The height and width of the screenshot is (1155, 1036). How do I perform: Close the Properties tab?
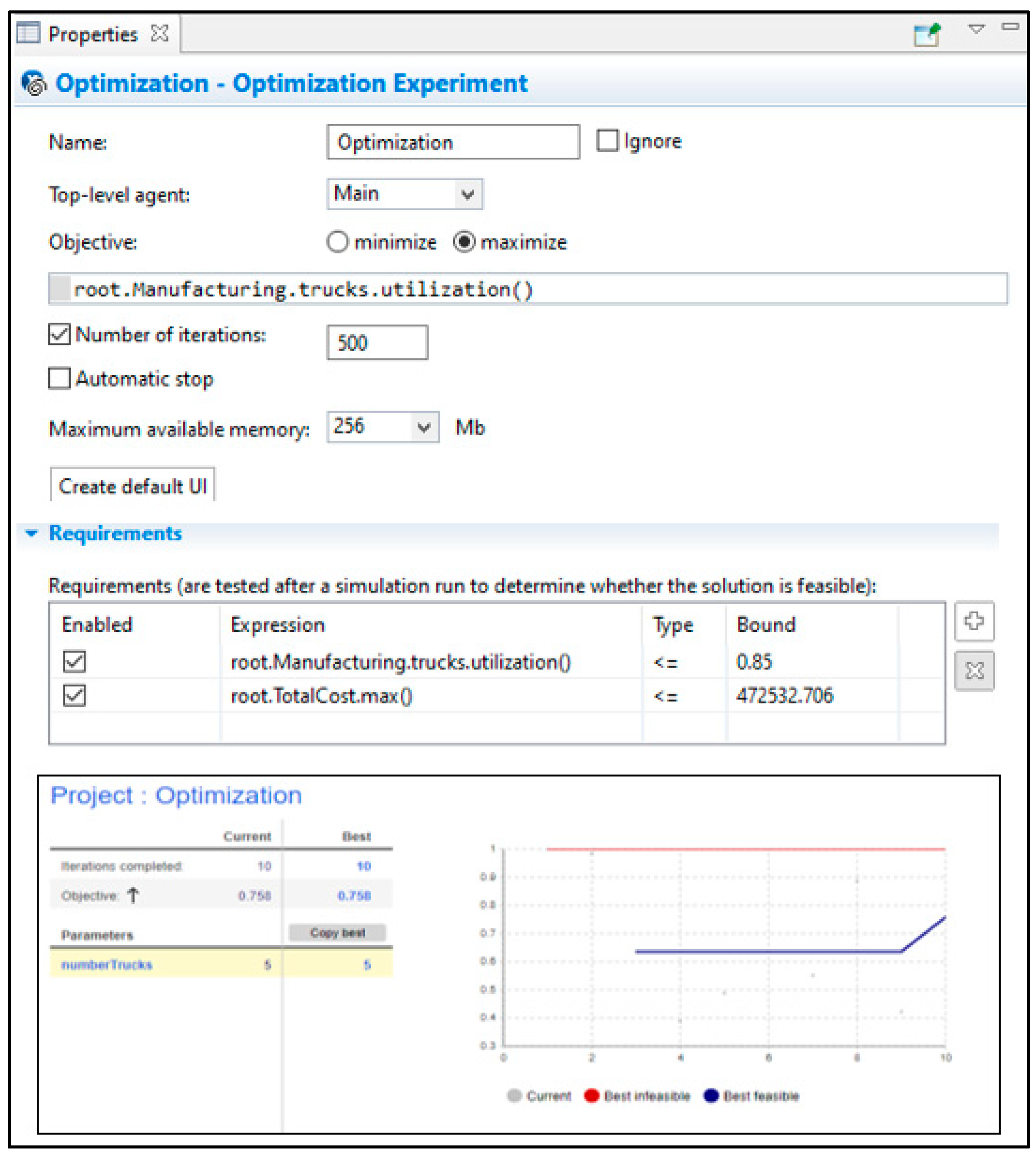coord(160,33)
